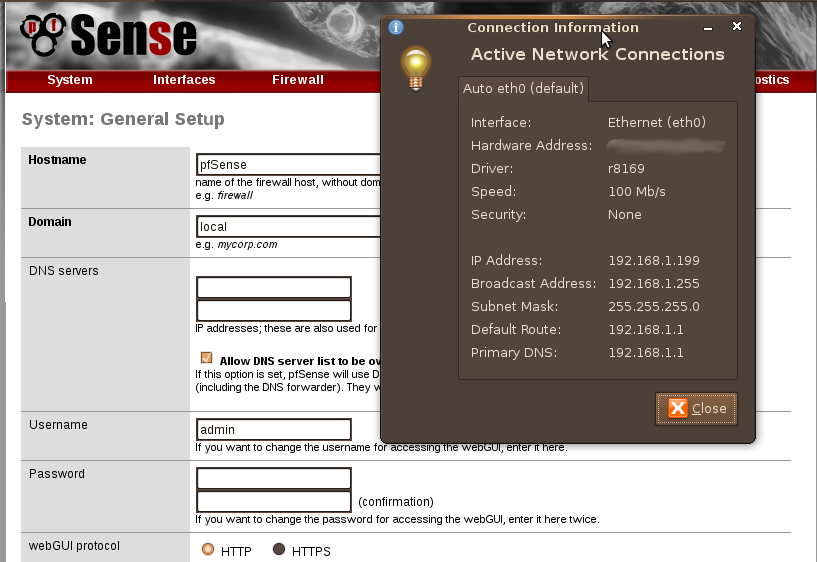Click the webGUI protocol label

coord(74,546)
